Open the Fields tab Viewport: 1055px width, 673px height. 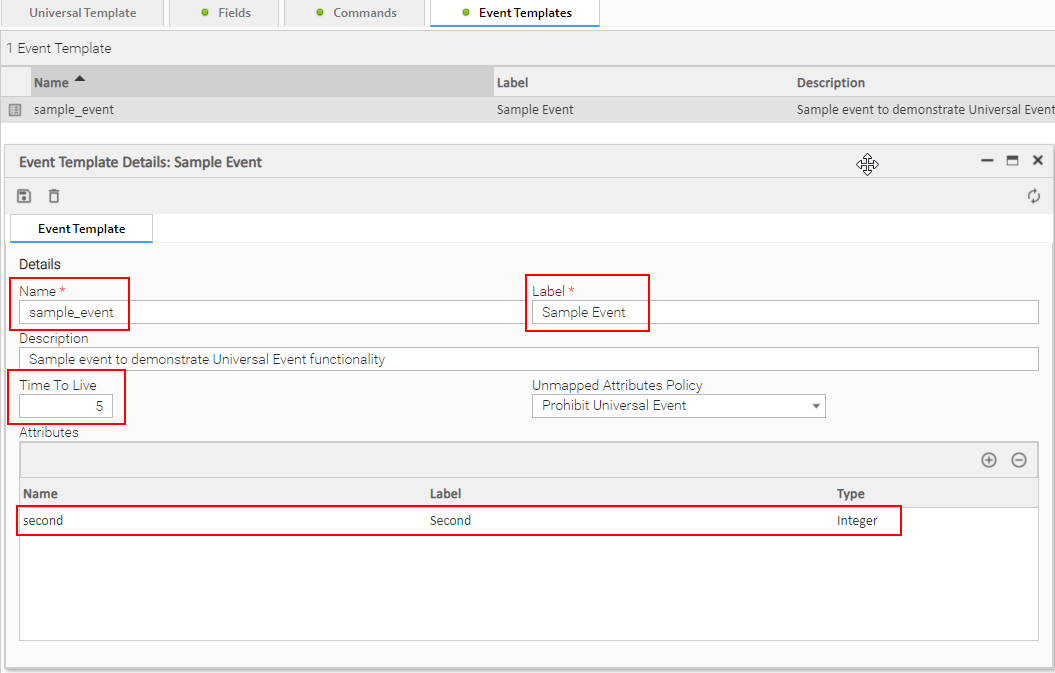[226, 13]
